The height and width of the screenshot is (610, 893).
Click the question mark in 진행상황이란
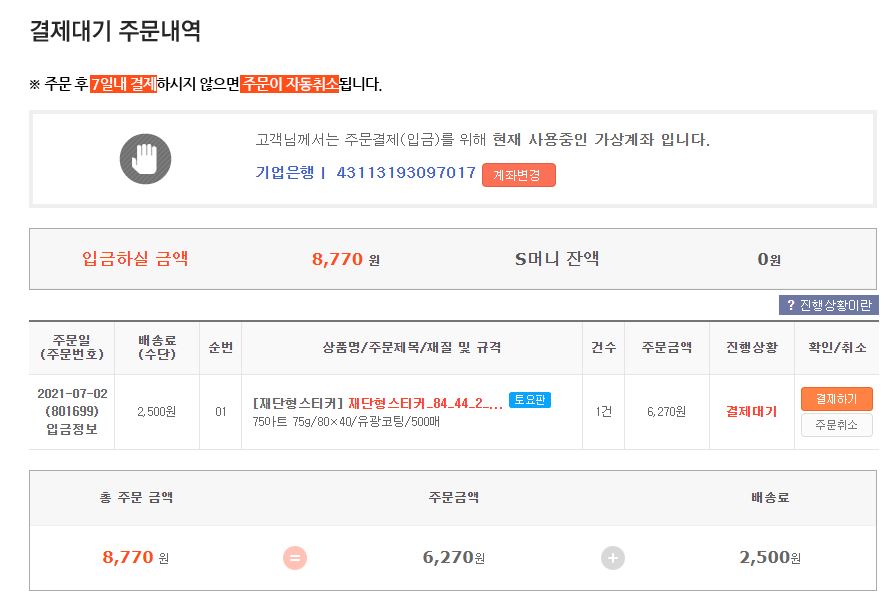(790, 306)
